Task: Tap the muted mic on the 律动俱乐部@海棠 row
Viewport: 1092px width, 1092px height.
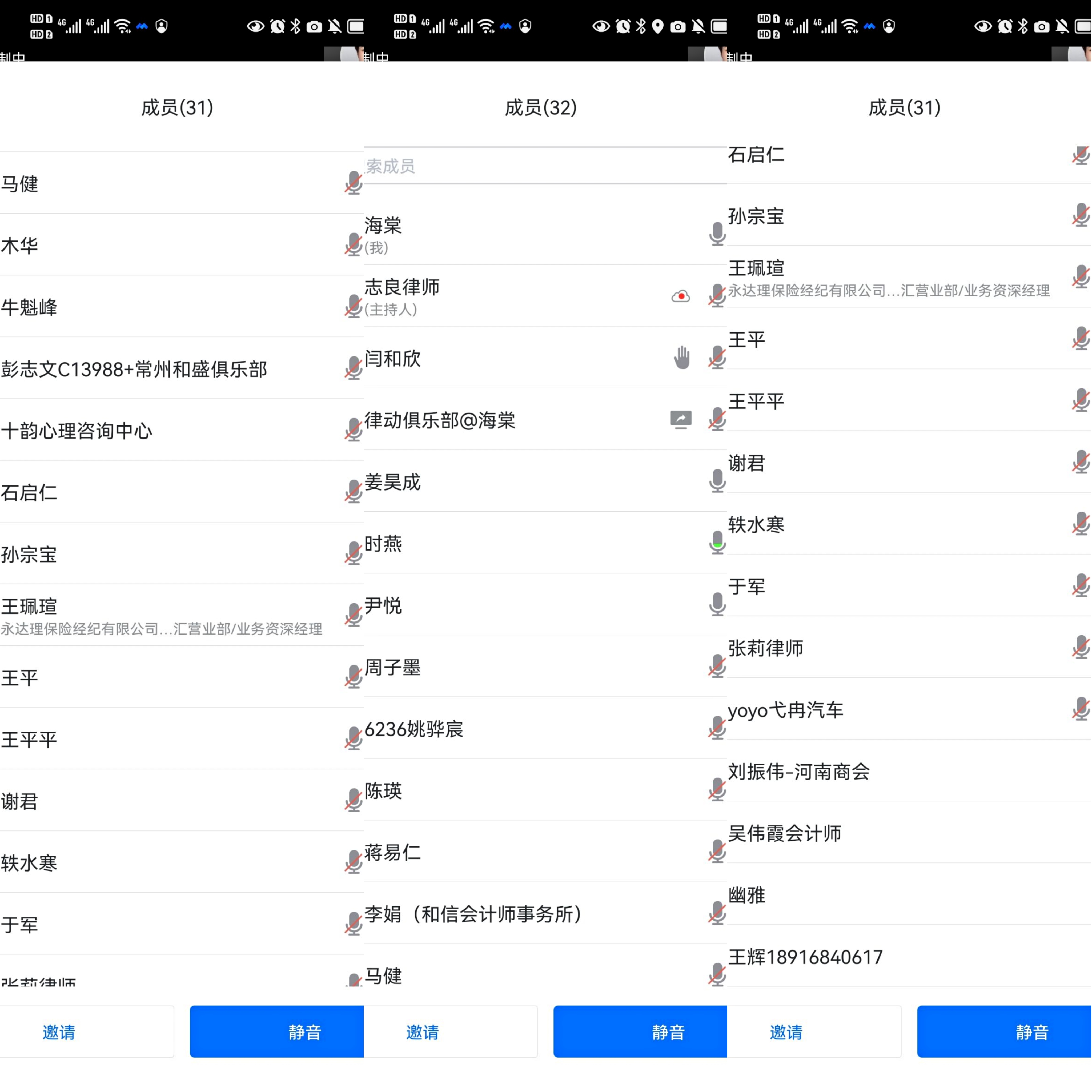Action: coord(717,419)
